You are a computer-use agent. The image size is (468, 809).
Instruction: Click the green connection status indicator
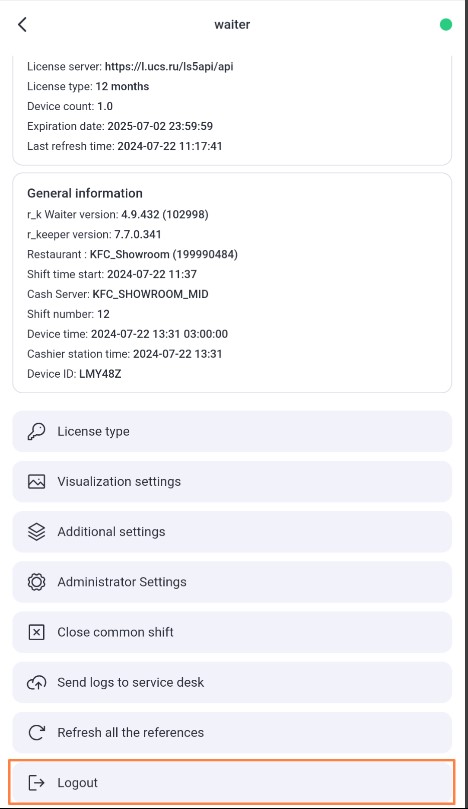coord(446,24)
